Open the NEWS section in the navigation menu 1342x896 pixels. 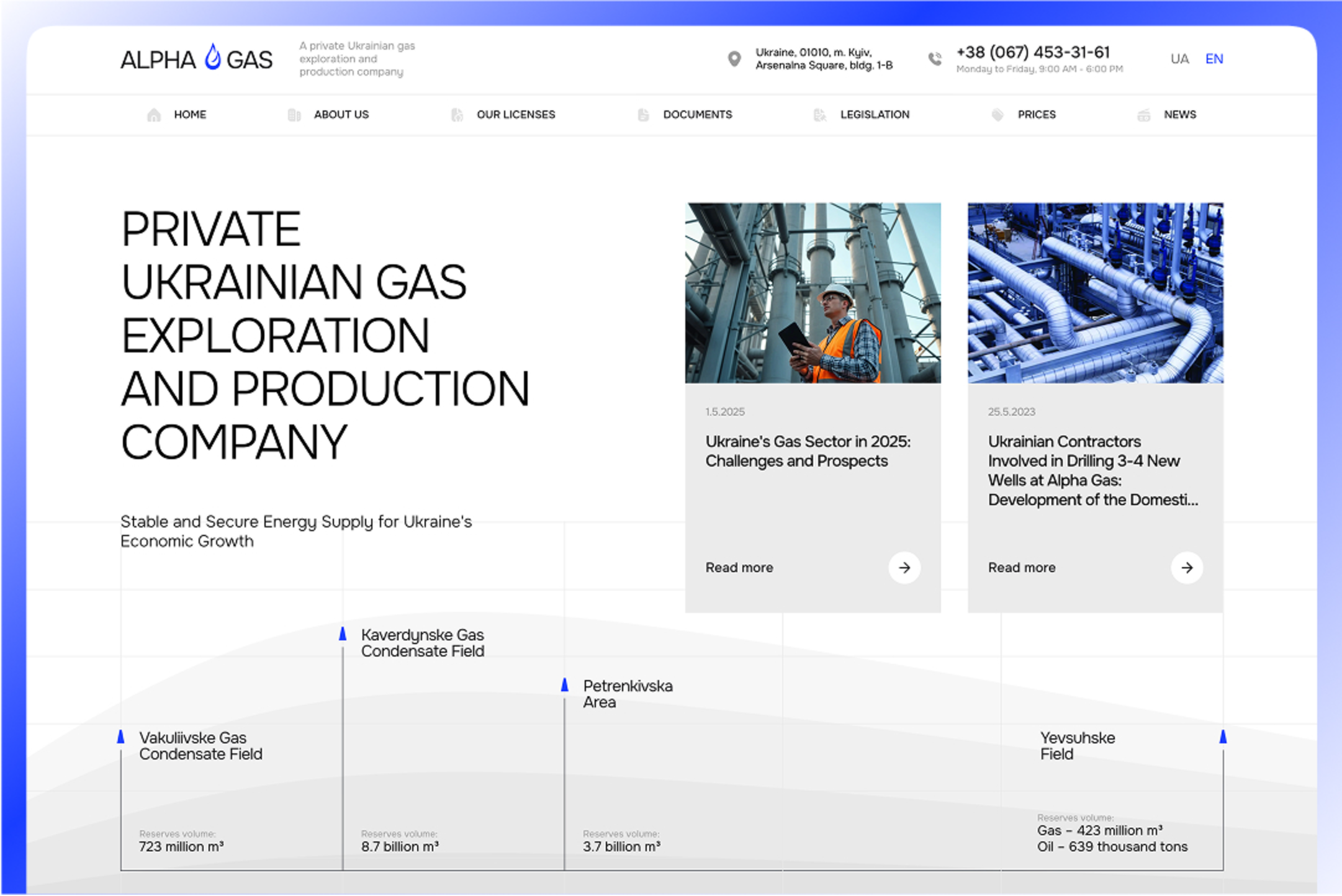(x=1179, y=114)
